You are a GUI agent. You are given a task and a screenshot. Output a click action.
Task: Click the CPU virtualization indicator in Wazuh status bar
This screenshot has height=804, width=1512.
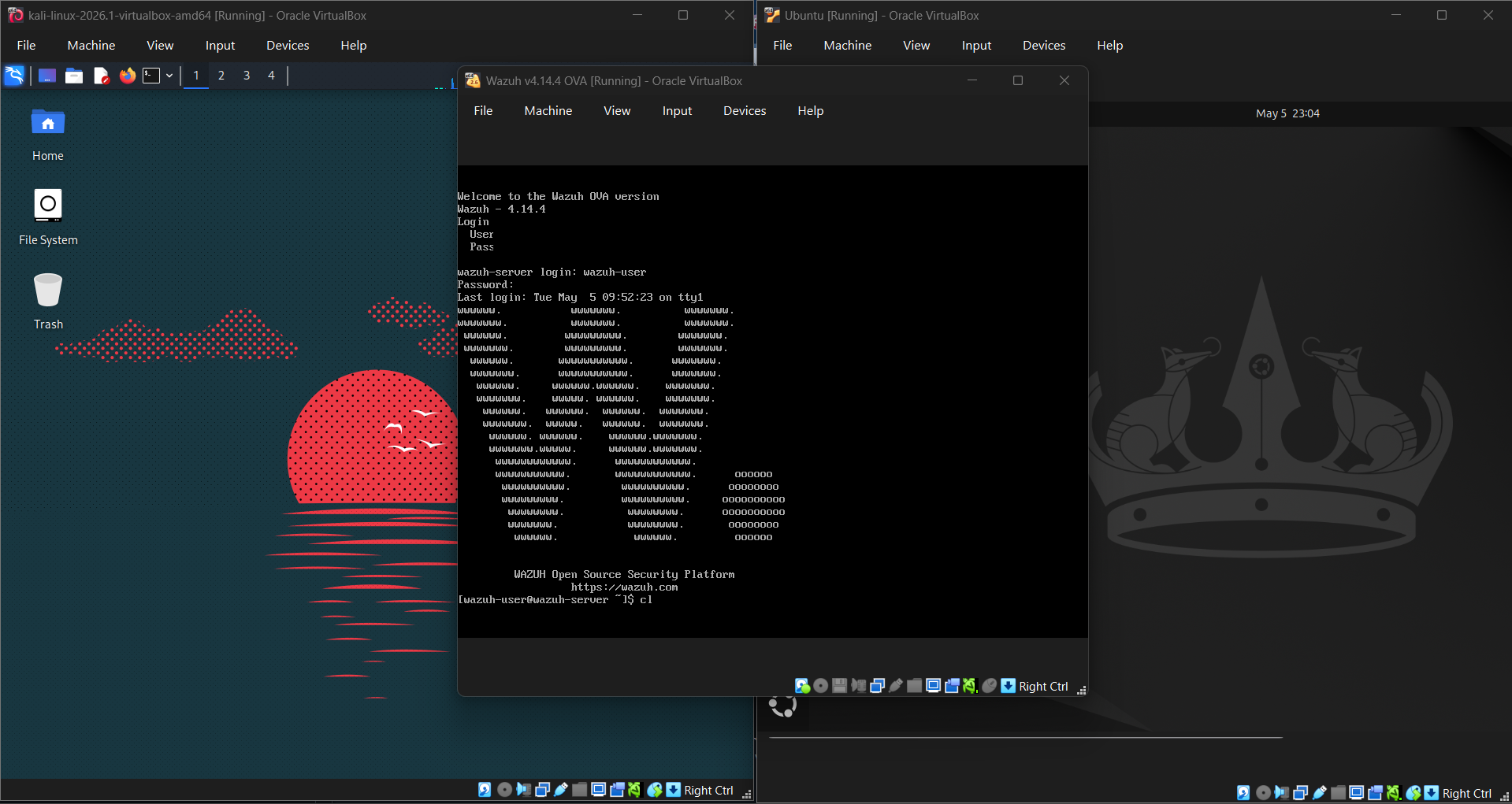[x=970, y=686]
